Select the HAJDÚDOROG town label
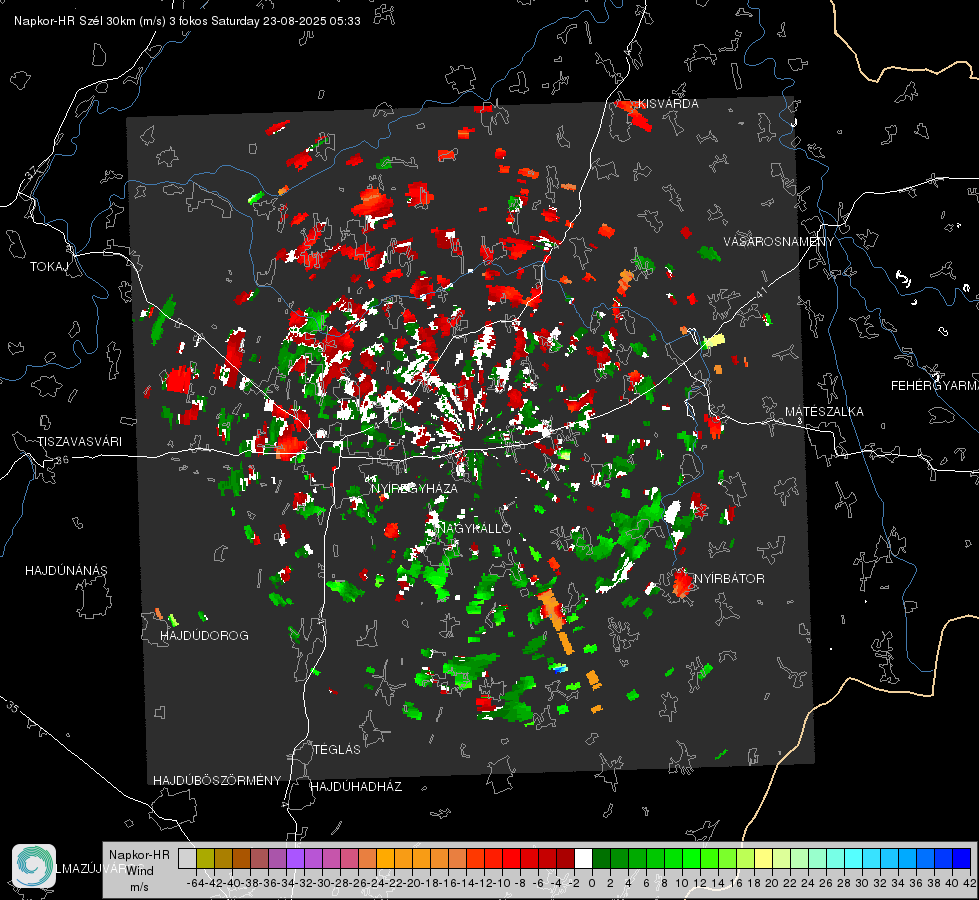This screenshot has width=979, height=900. (x=204, y=636)
